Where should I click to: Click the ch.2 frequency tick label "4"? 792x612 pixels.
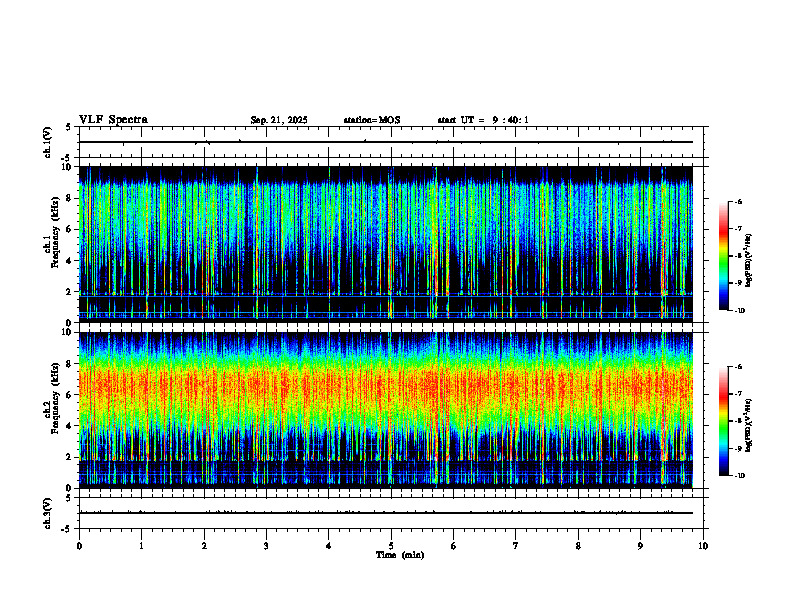click(69, 427)
